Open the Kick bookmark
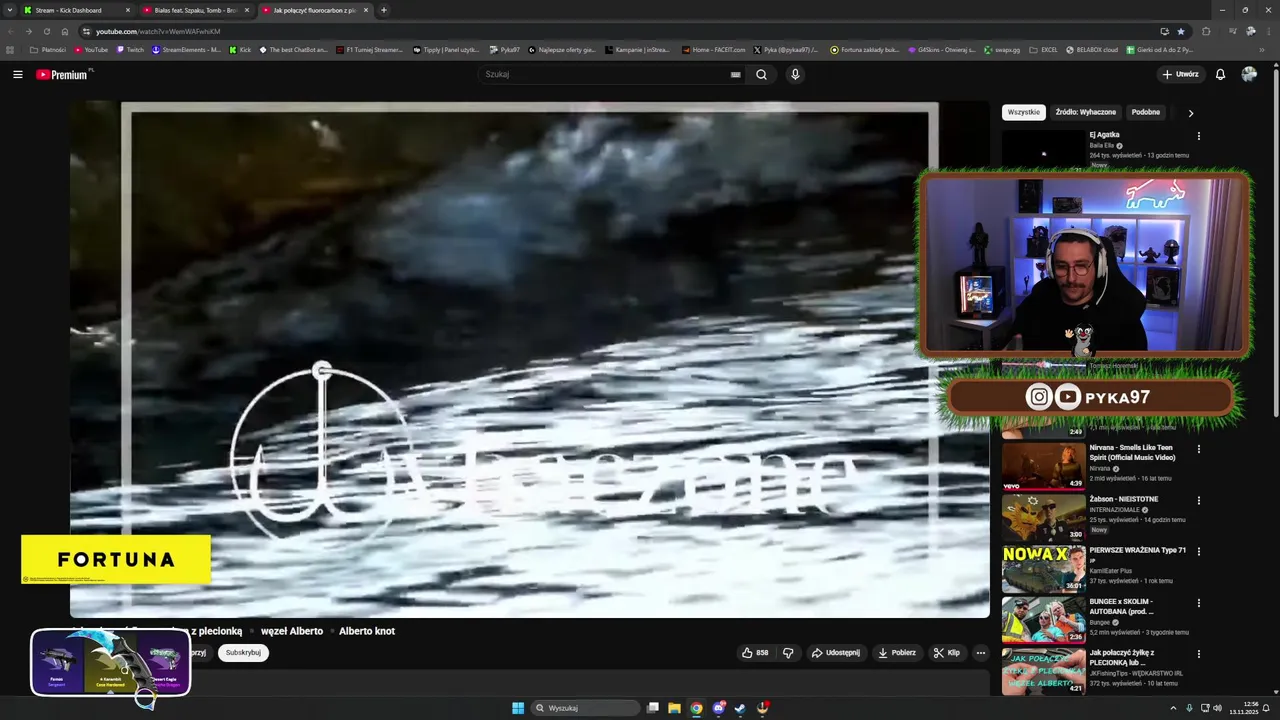 pyautogui.click(x=240, y=49)
